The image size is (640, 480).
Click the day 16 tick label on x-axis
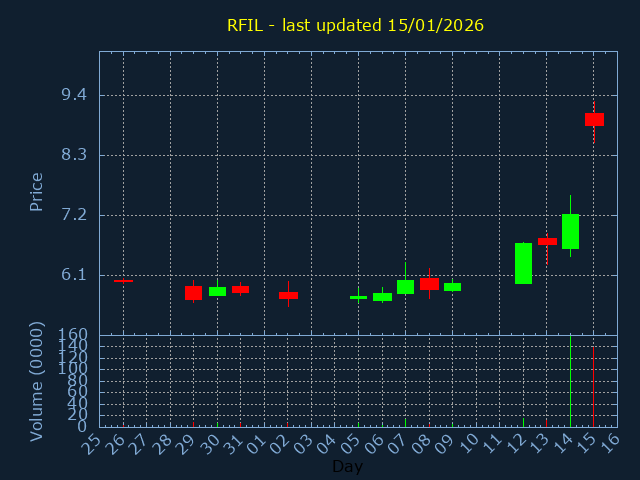click(x=609, y=444)
